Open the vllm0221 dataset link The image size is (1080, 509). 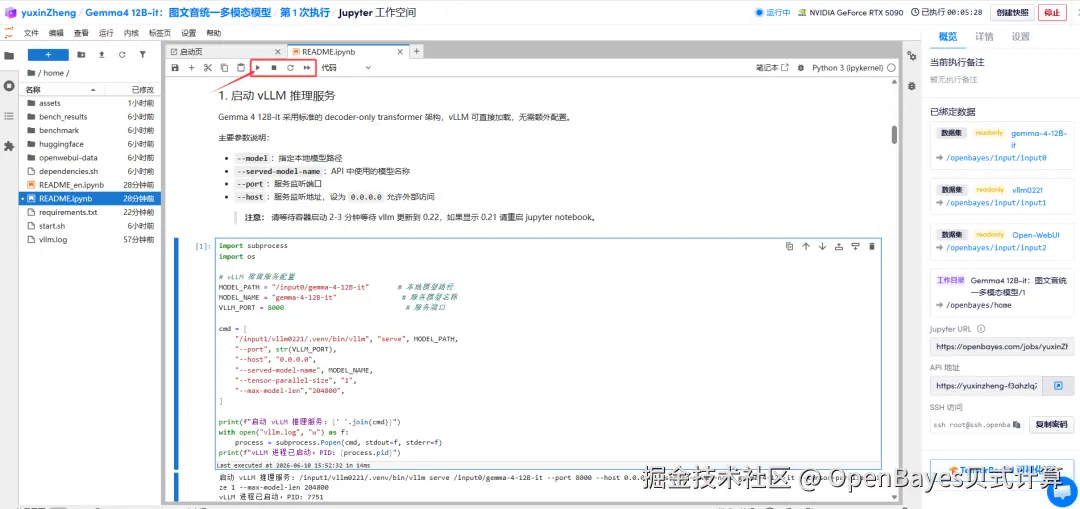click(1028, 189)
